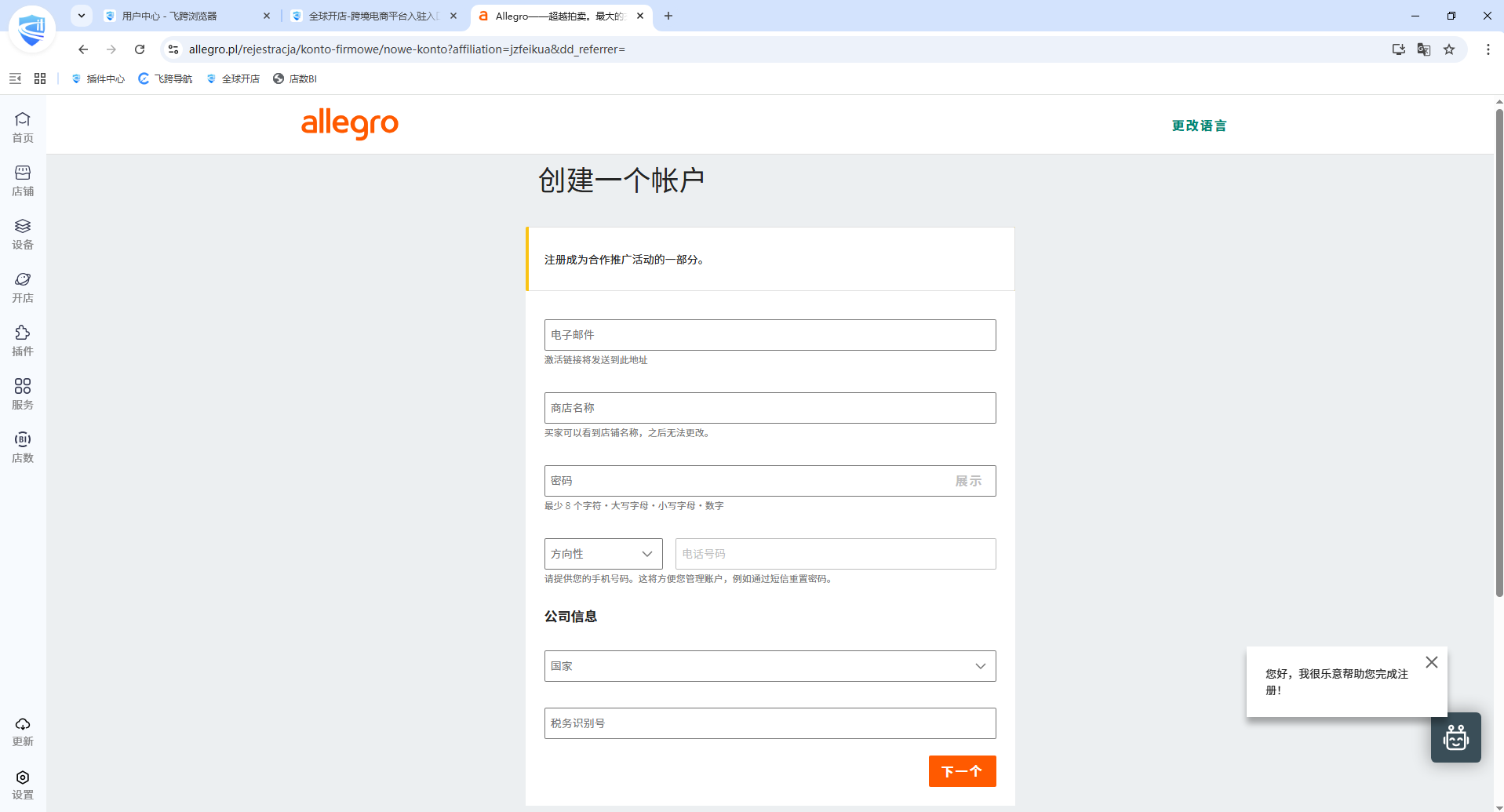1504x812 pixels.
Task: Close the Allegro tab
Action: [640, 16]
